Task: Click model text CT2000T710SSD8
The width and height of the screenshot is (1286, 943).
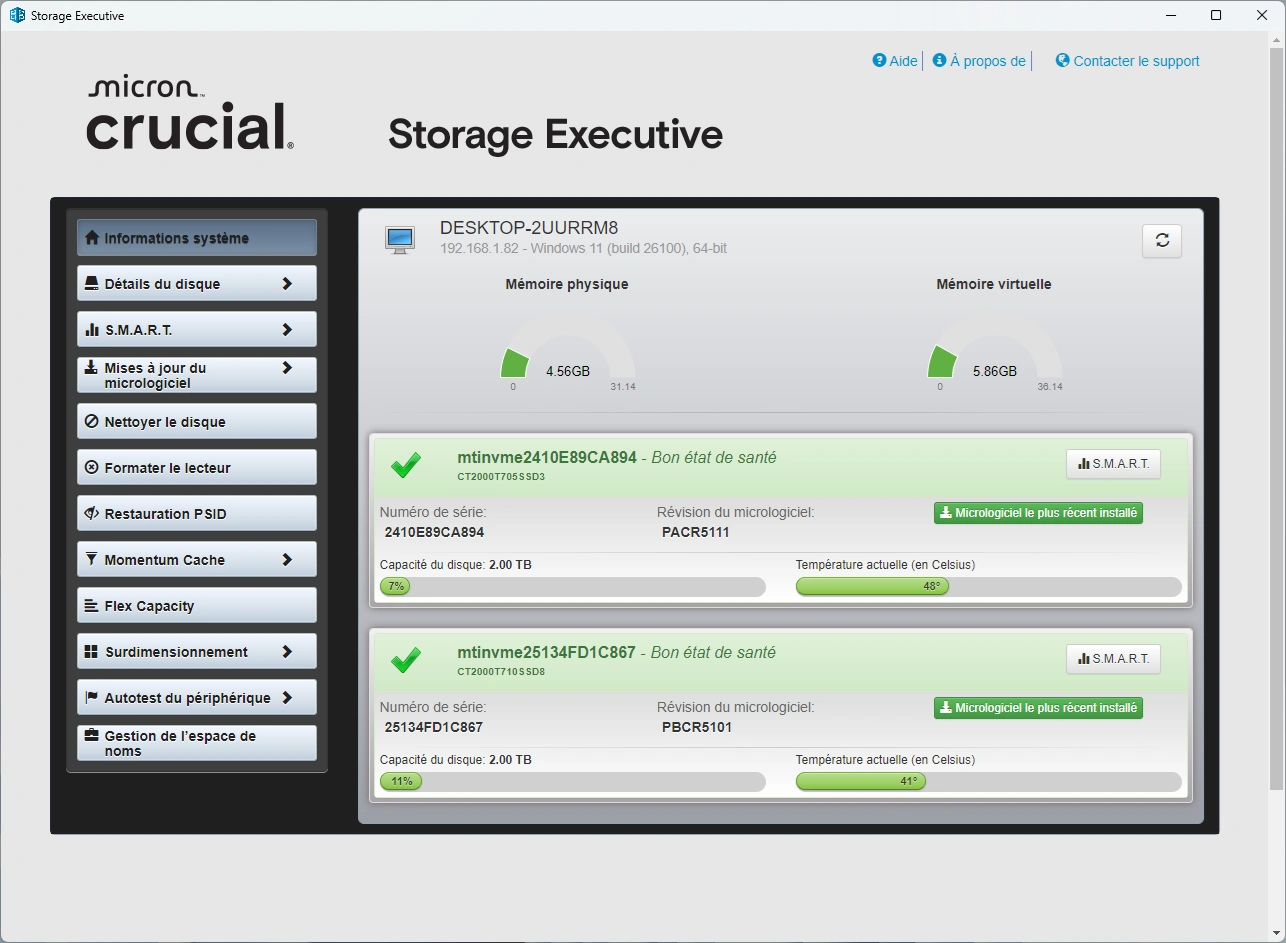Action: pos(501,672)
